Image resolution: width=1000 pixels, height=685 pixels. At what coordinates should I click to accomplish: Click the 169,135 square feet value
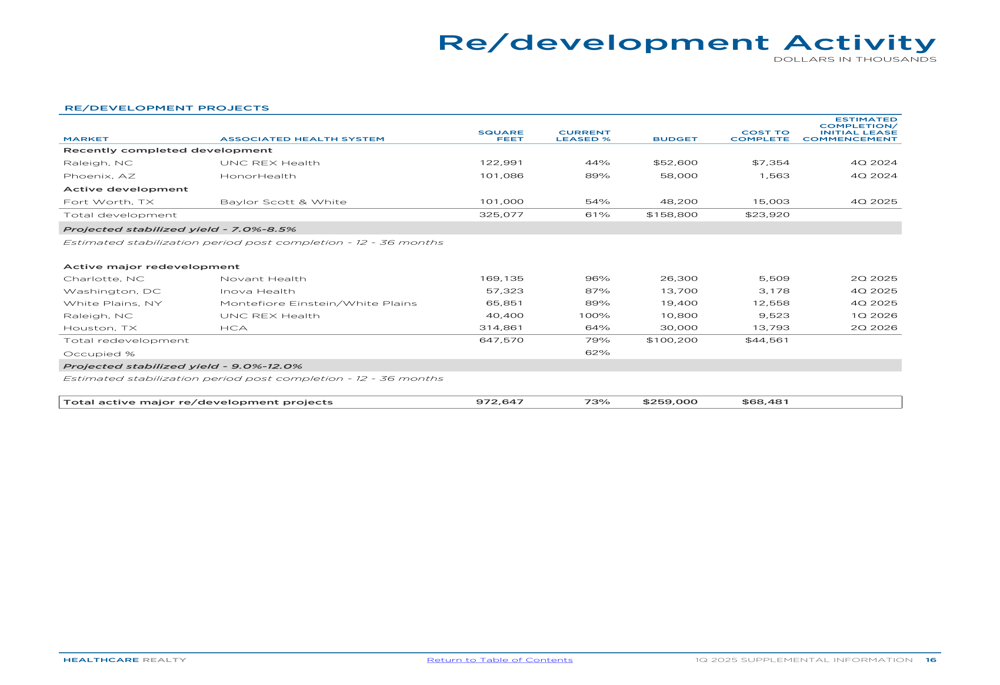(501, 278)
